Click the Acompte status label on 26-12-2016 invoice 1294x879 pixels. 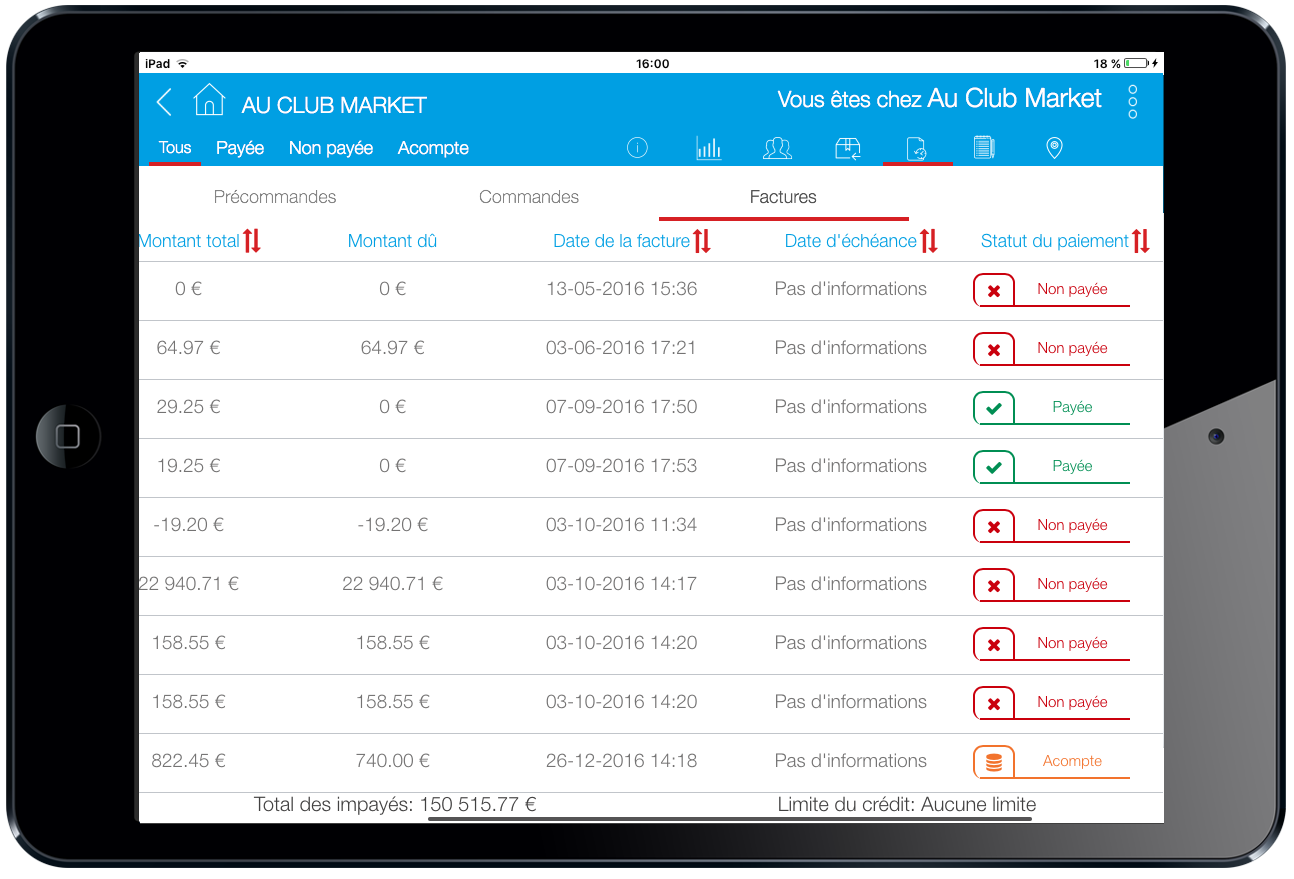point(1072,761)
